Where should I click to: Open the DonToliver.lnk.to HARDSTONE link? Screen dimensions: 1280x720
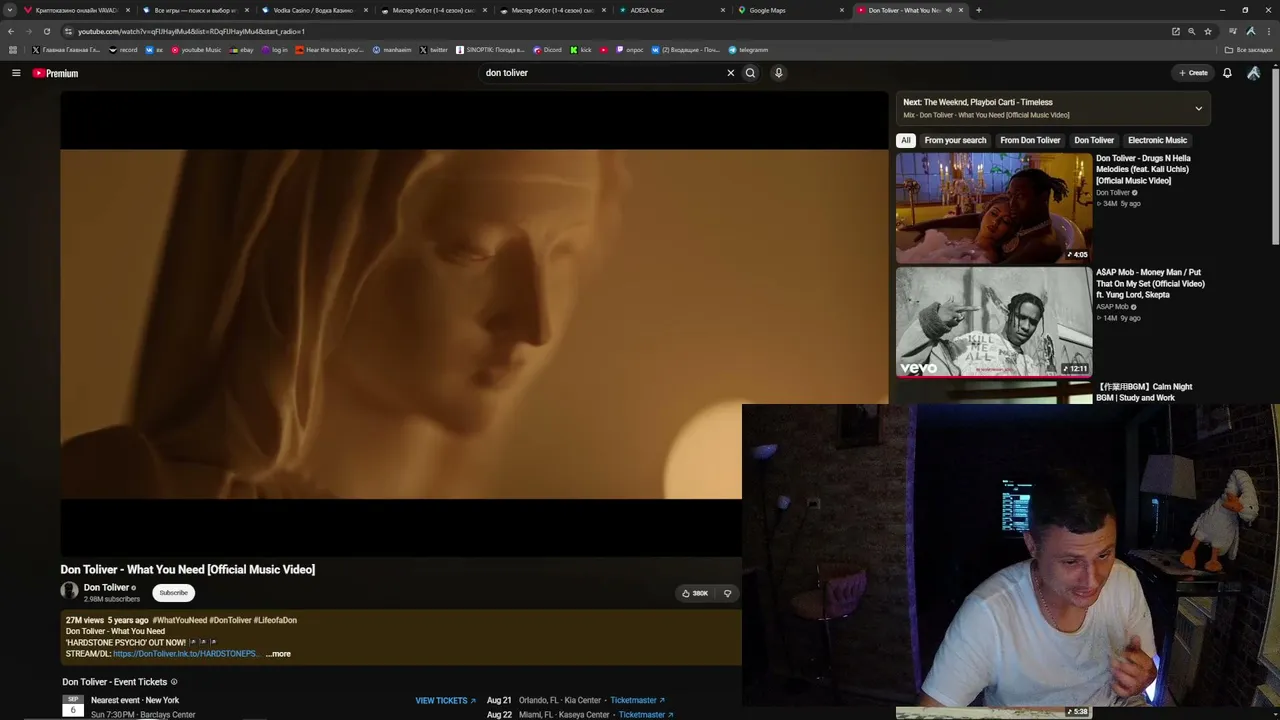coord(185,654)
